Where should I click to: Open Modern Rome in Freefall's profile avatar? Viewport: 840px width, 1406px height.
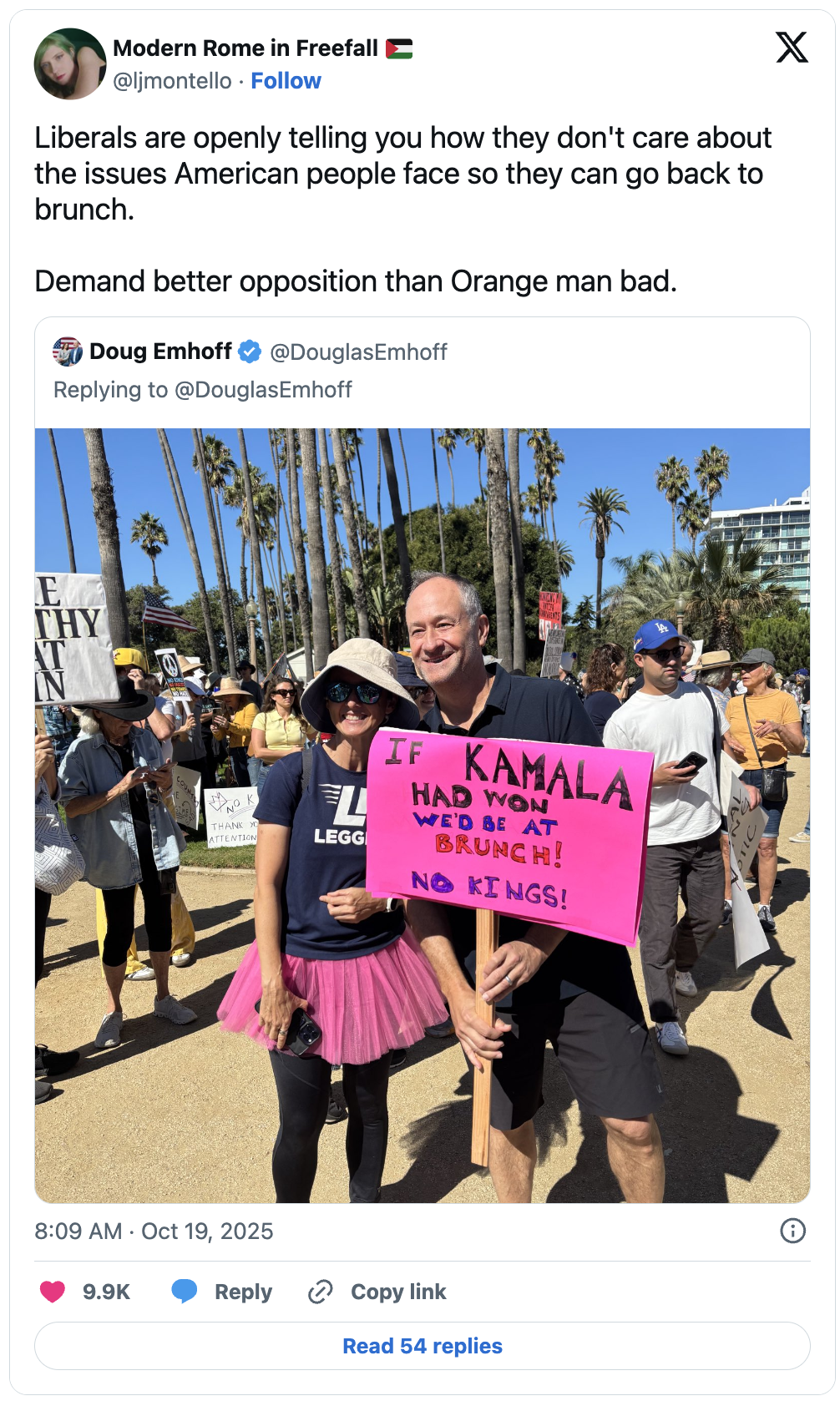pos(70,64)
